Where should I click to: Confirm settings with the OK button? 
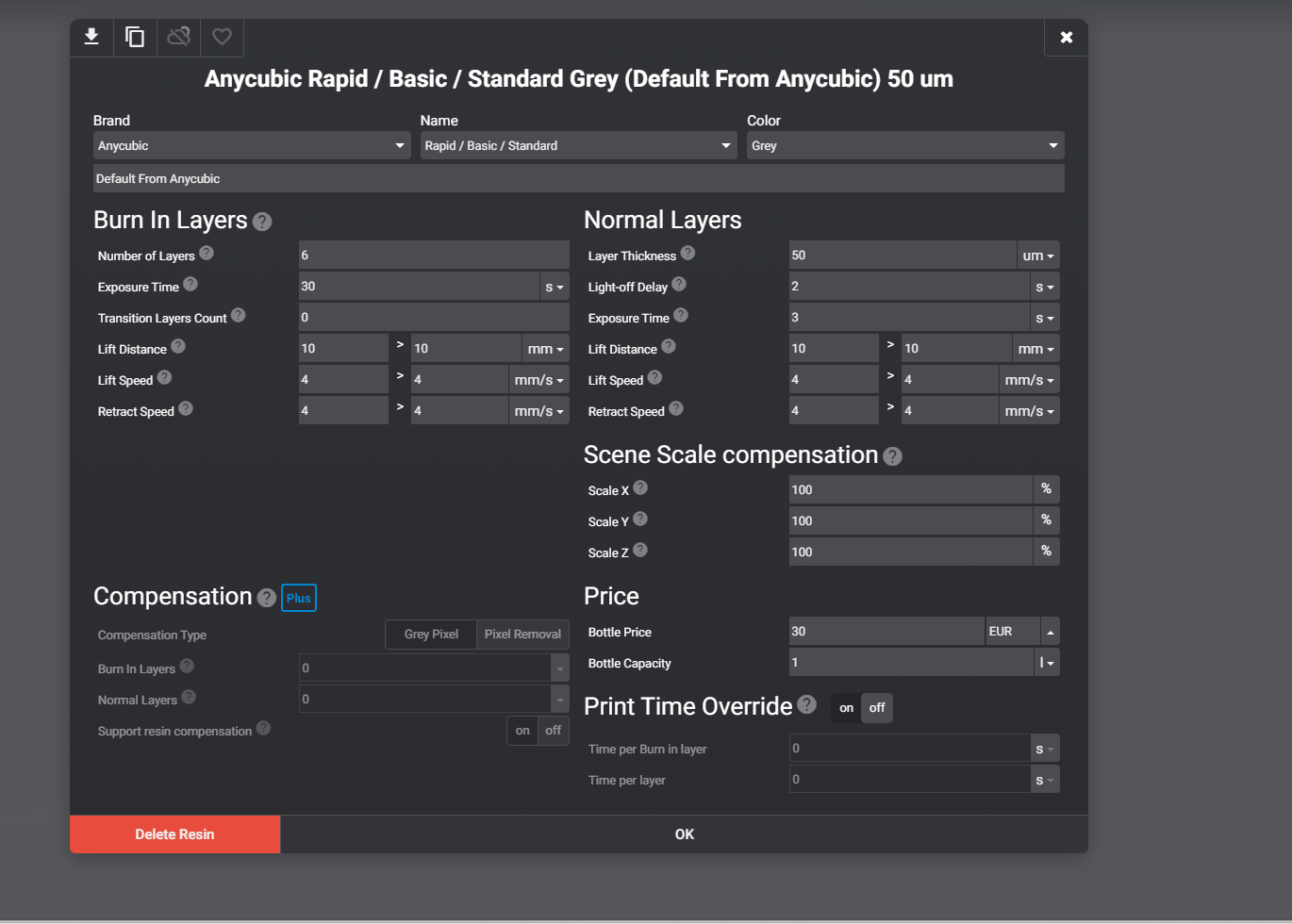[684, 834]
